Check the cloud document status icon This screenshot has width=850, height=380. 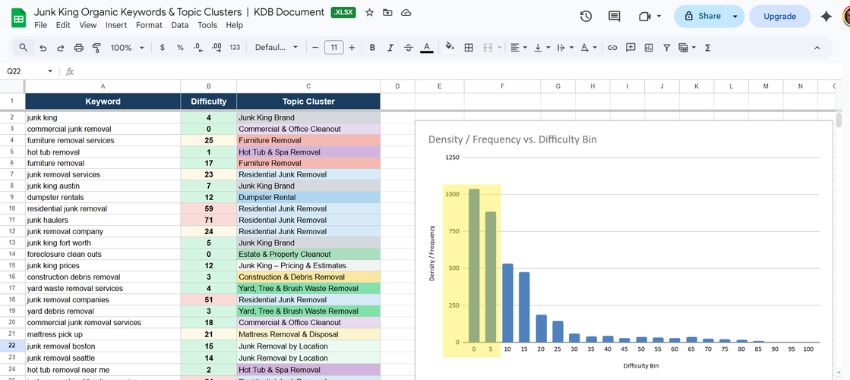pyautogui.click(x=405, y=12)
